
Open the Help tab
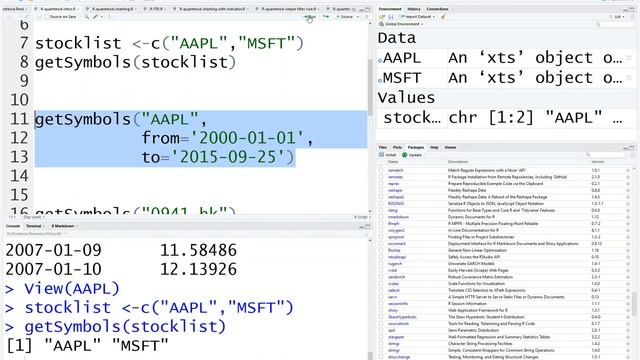point(434,147)
